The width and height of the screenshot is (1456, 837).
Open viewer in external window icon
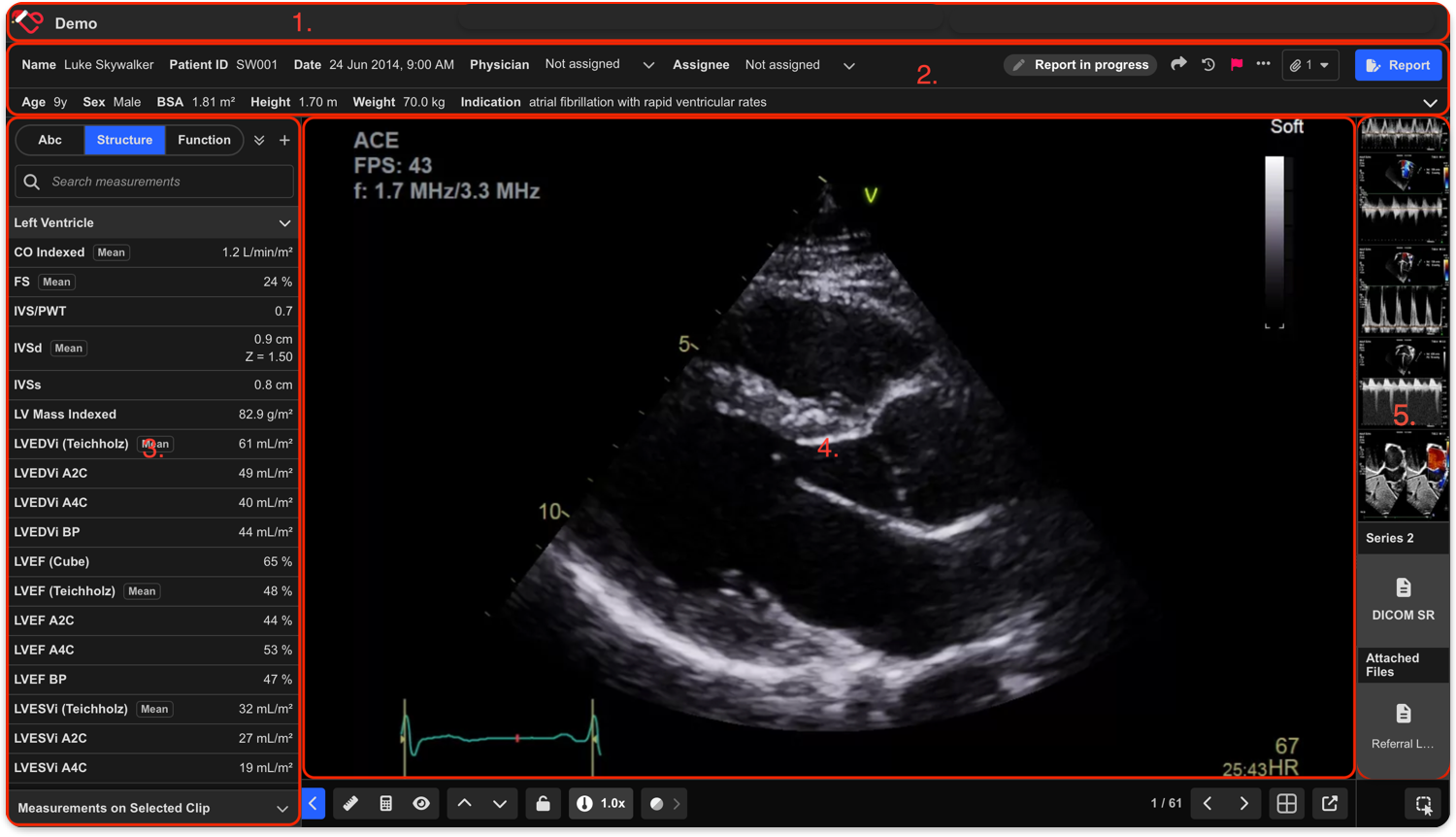pyautogui.click(x=1330, y=804)
